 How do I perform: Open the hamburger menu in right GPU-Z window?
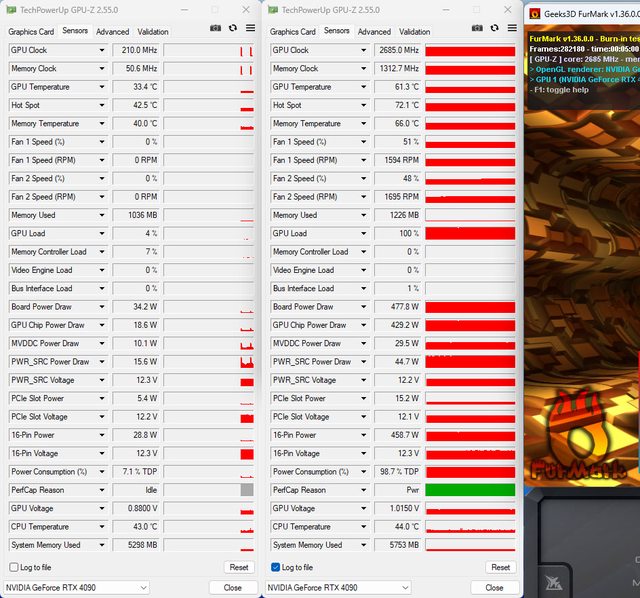tap(510, 29)
